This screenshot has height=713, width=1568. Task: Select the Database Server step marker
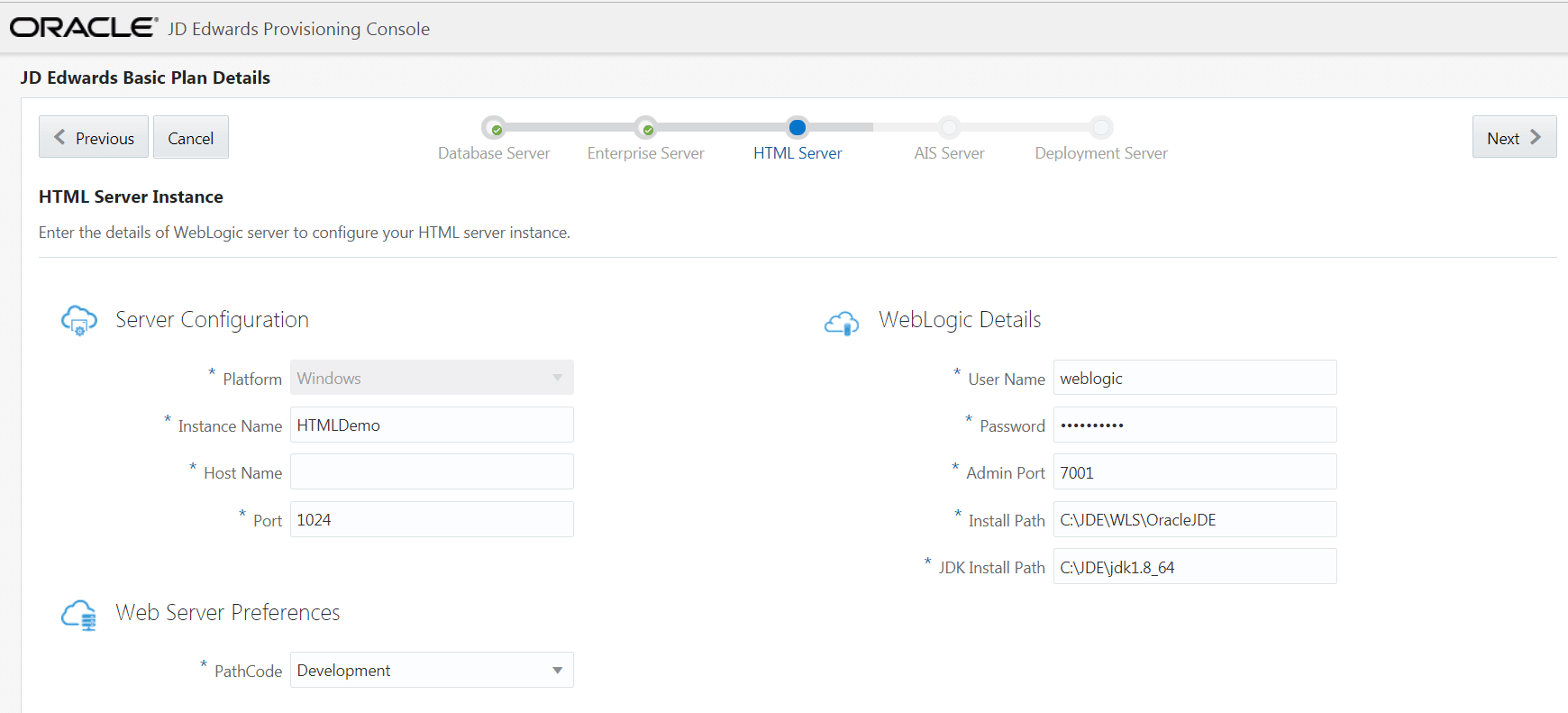494,127
